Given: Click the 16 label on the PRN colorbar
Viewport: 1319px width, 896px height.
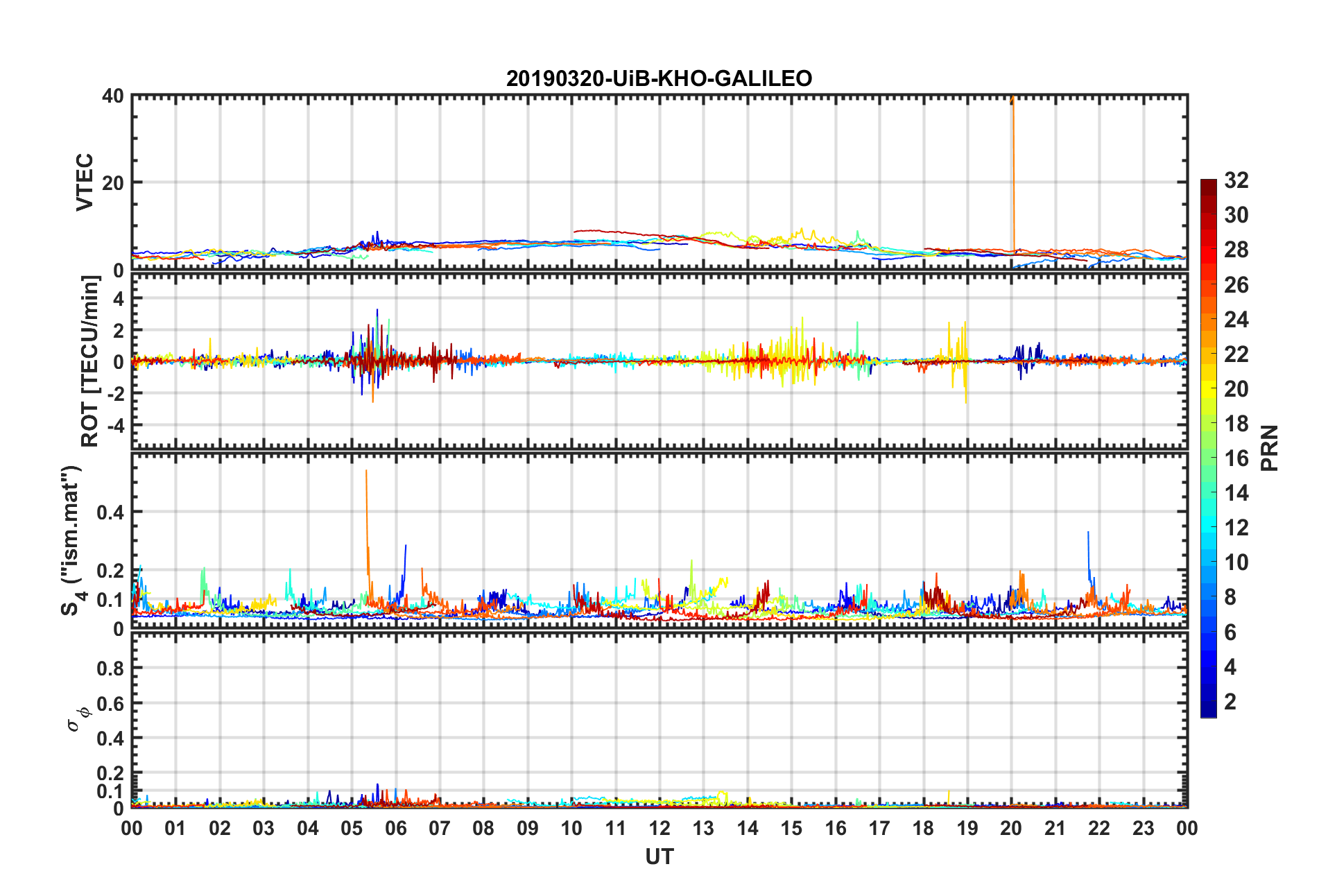Looking at the screenshot, I should point(1236,458).
